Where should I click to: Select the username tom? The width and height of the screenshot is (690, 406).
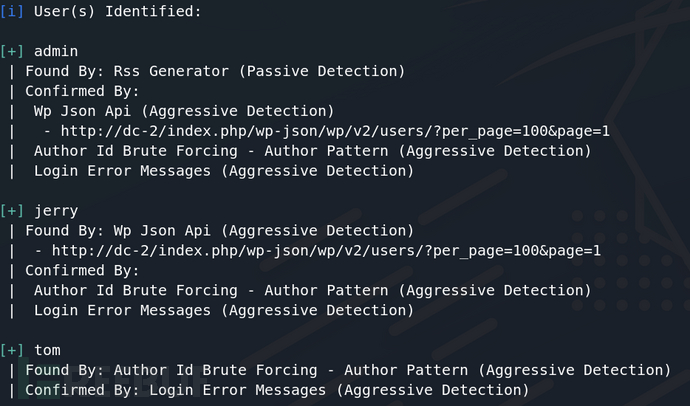tap(47, 350)
